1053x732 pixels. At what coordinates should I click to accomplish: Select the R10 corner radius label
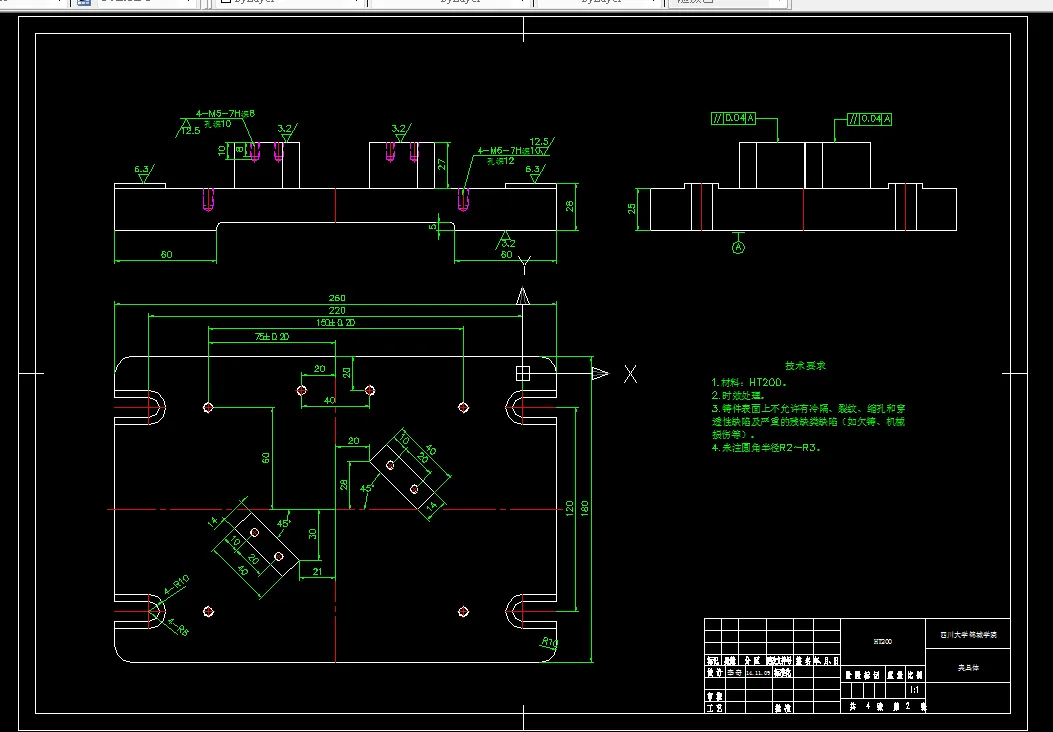point(549,643)
